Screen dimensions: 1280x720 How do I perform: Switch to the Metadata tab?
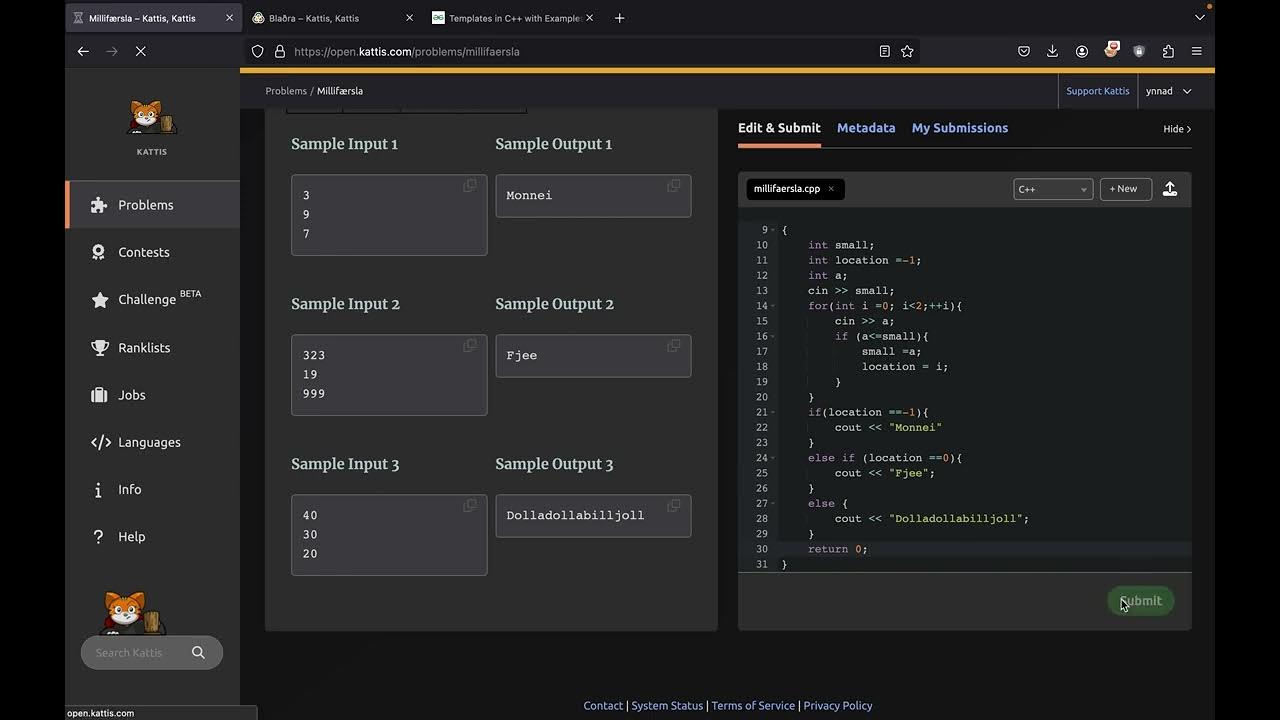tap(865, 128)
